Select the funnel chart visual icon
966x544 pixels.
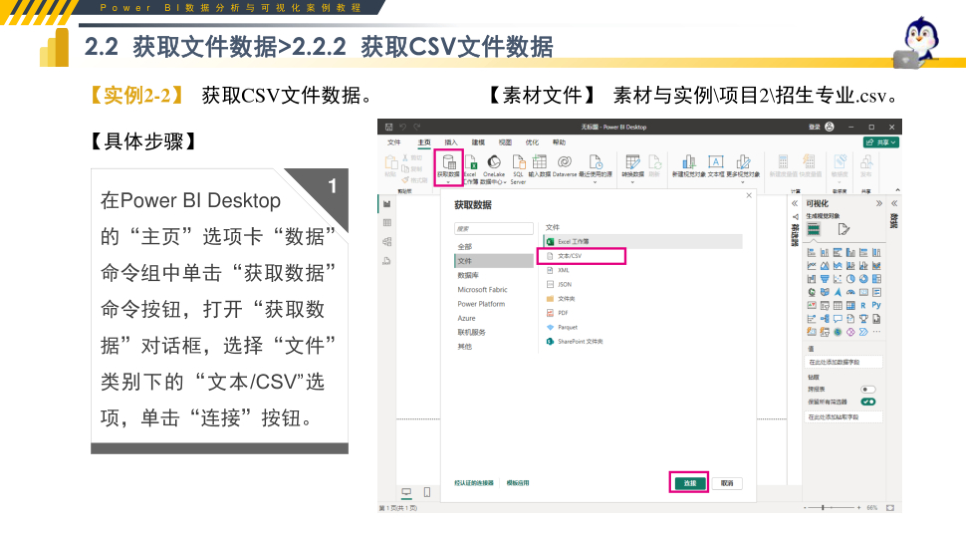pos(824,279)
